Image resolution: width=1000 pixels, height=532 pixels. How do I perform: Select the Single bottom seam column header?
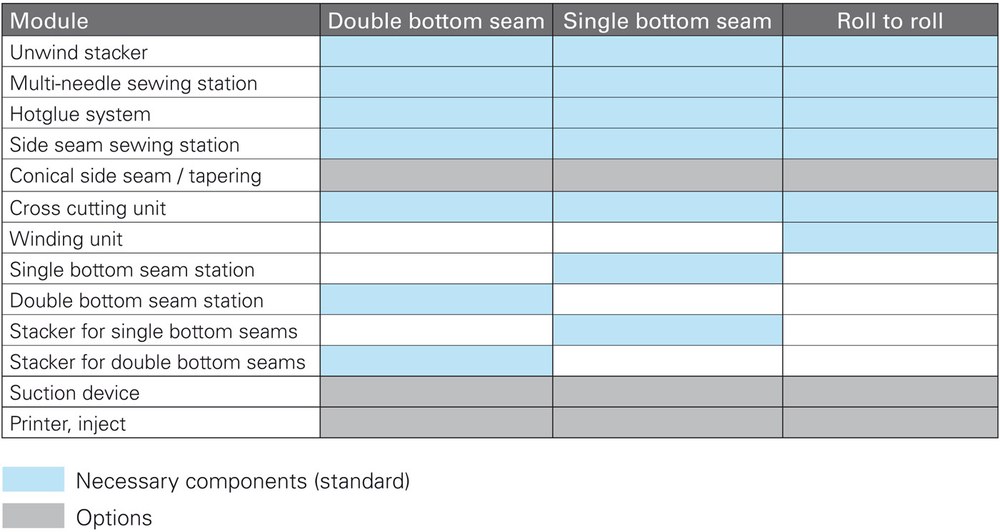[667, 20]
